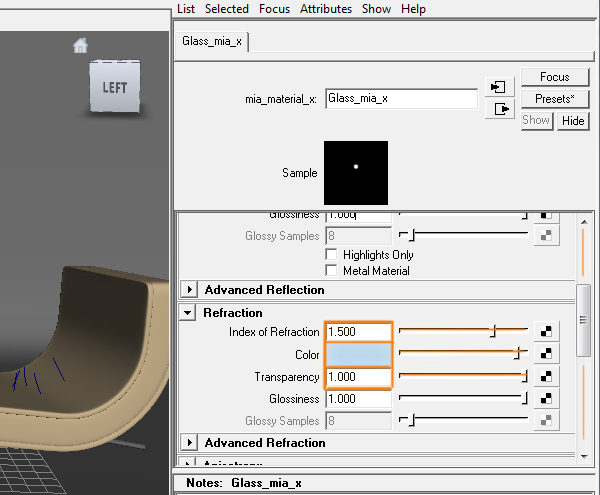
Task: Click the Index of Refraction slider
Action: pos(463,331)
